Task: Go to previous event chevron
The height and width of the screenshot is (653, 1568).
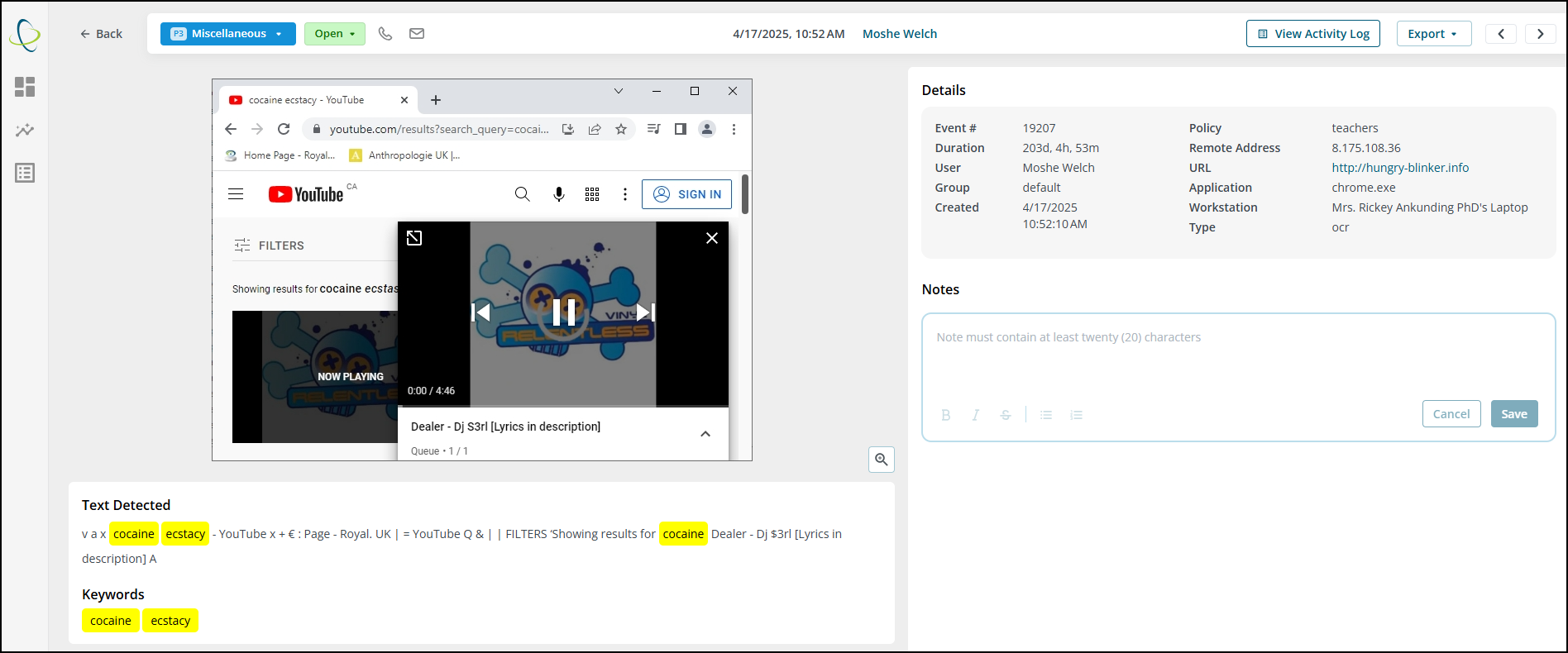Action: point(1501,34)
